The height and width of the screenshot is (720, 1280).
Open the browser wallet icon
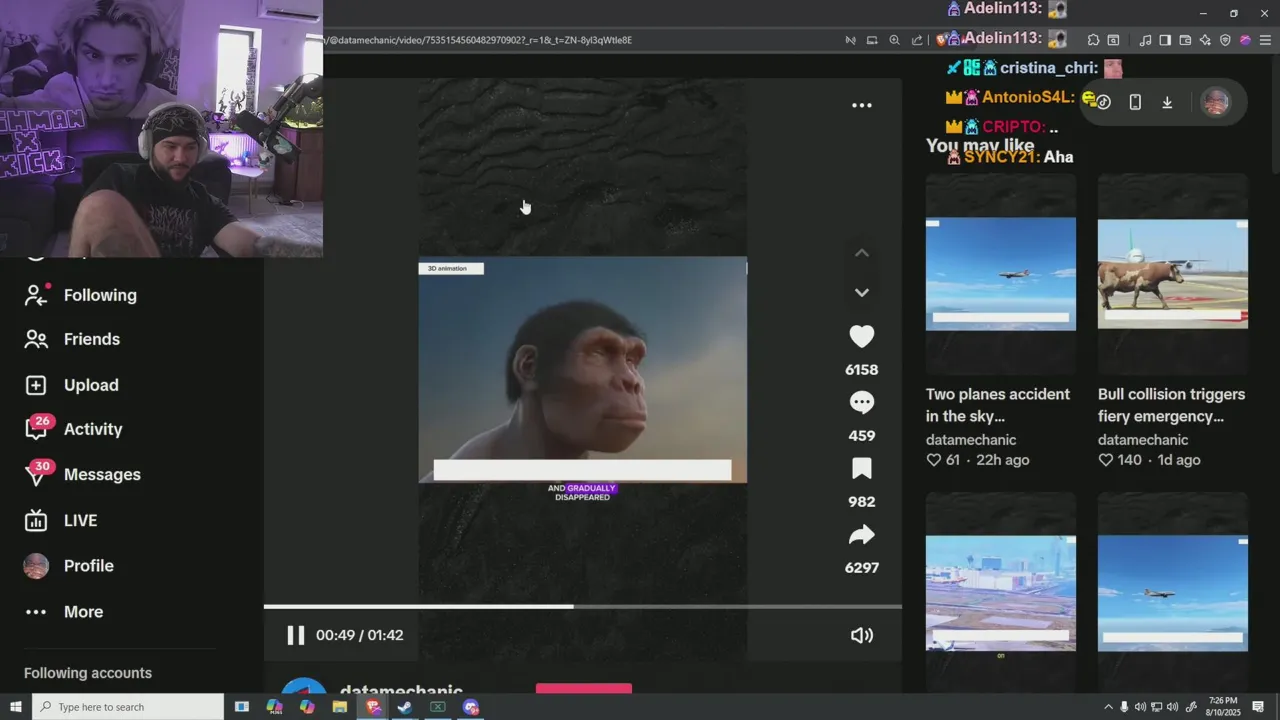point(1185,40)
